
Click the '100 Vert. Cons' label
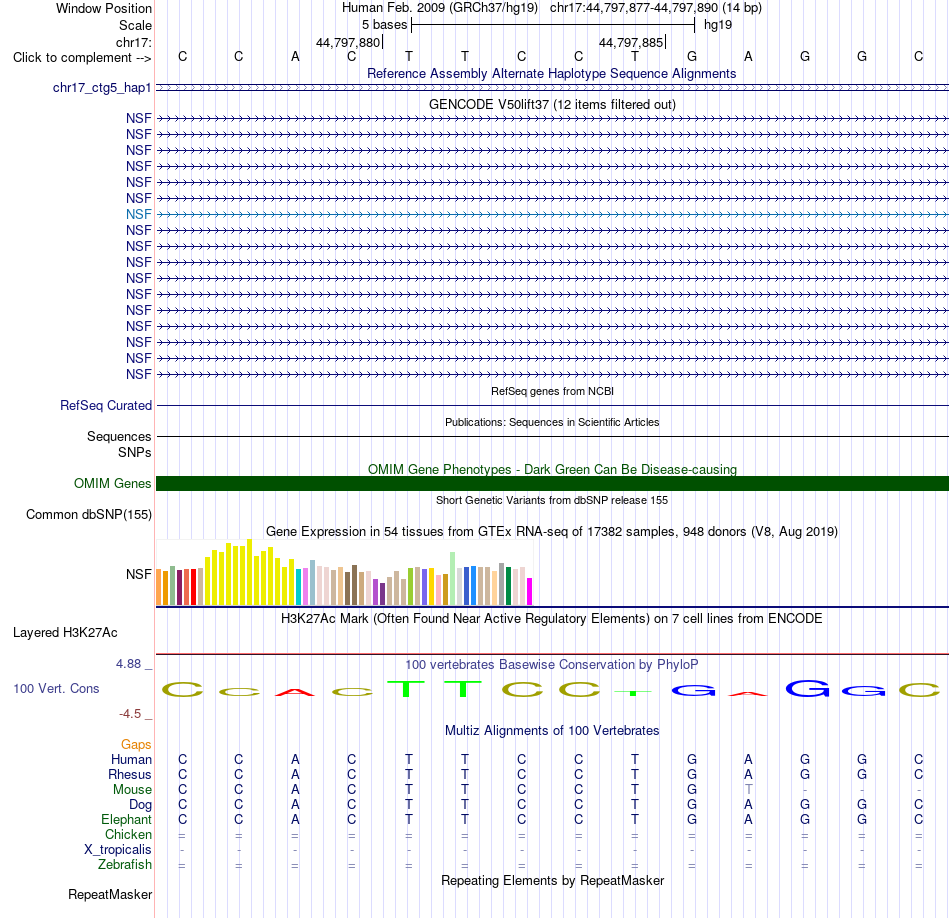click(56, 688)
